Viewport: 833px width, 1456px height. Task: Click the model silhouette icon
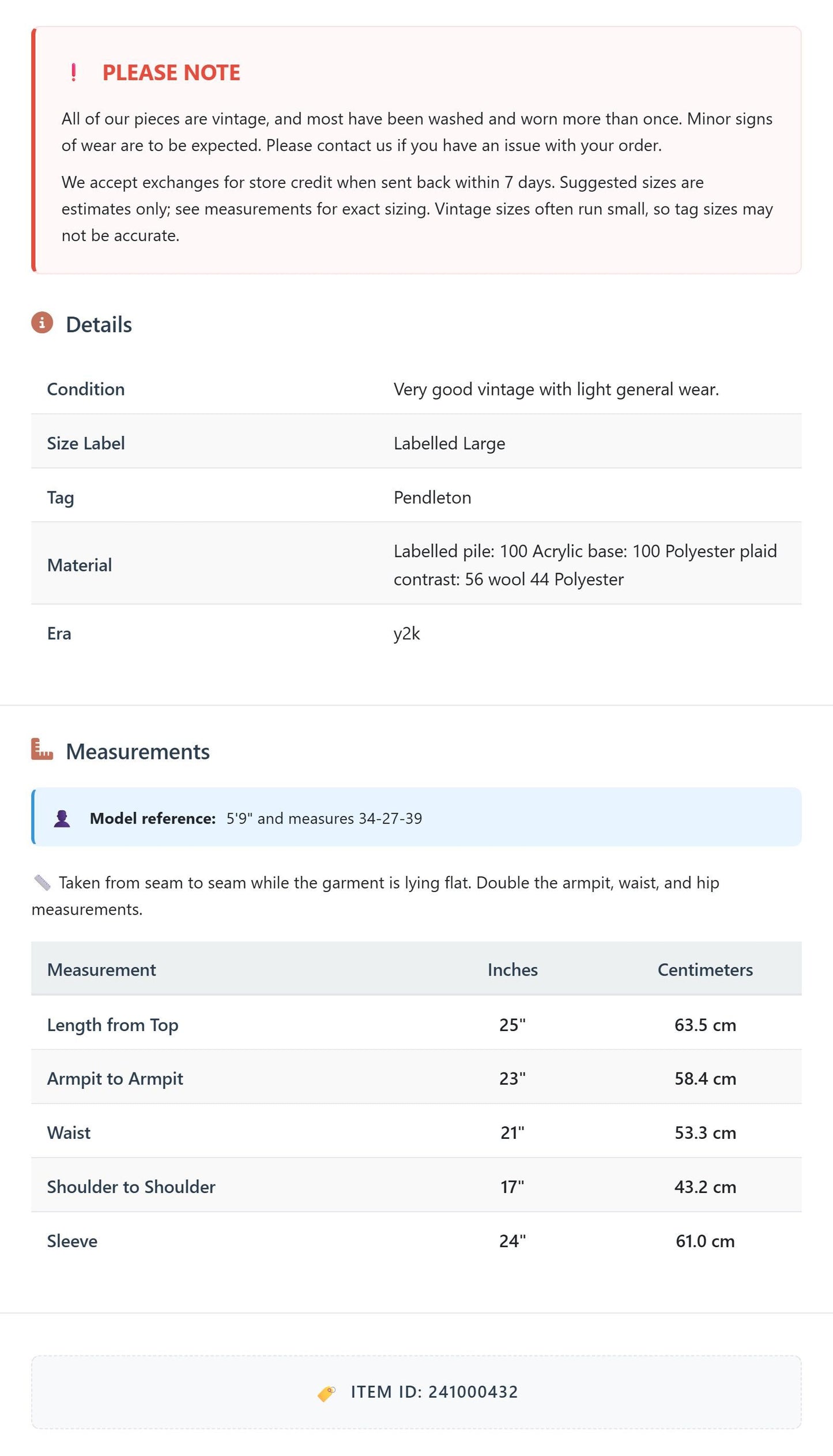point(62,819)
